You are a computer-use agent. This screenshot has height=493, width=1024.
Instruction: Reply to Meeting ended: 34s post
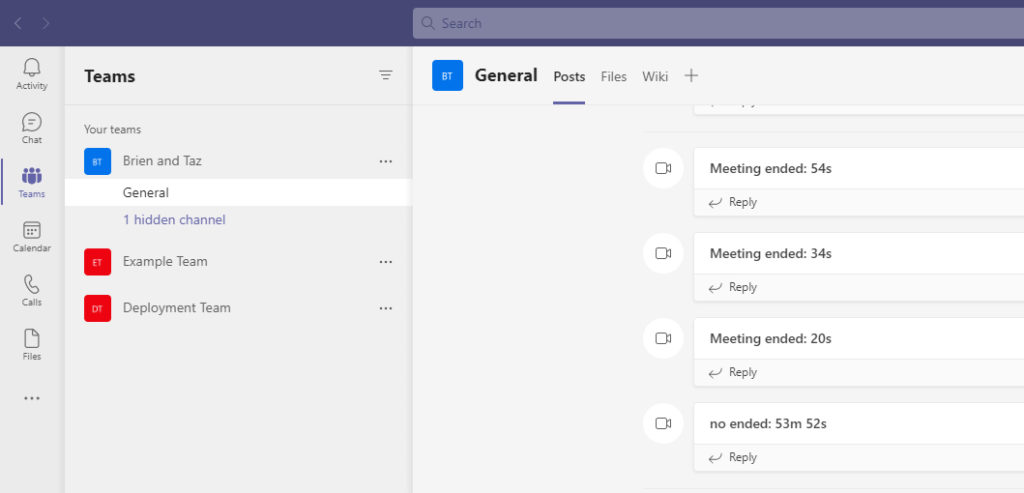tap(733, 287)
